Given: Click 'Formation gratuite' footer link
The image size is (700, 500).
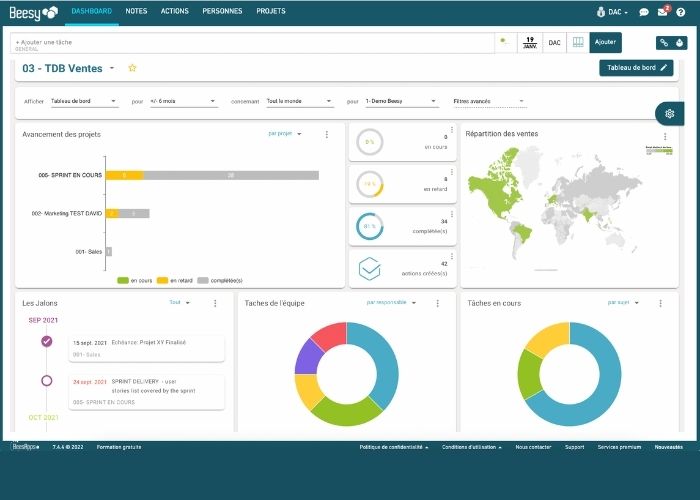Looking at the screenshot, I should click(x=119, y=447).
